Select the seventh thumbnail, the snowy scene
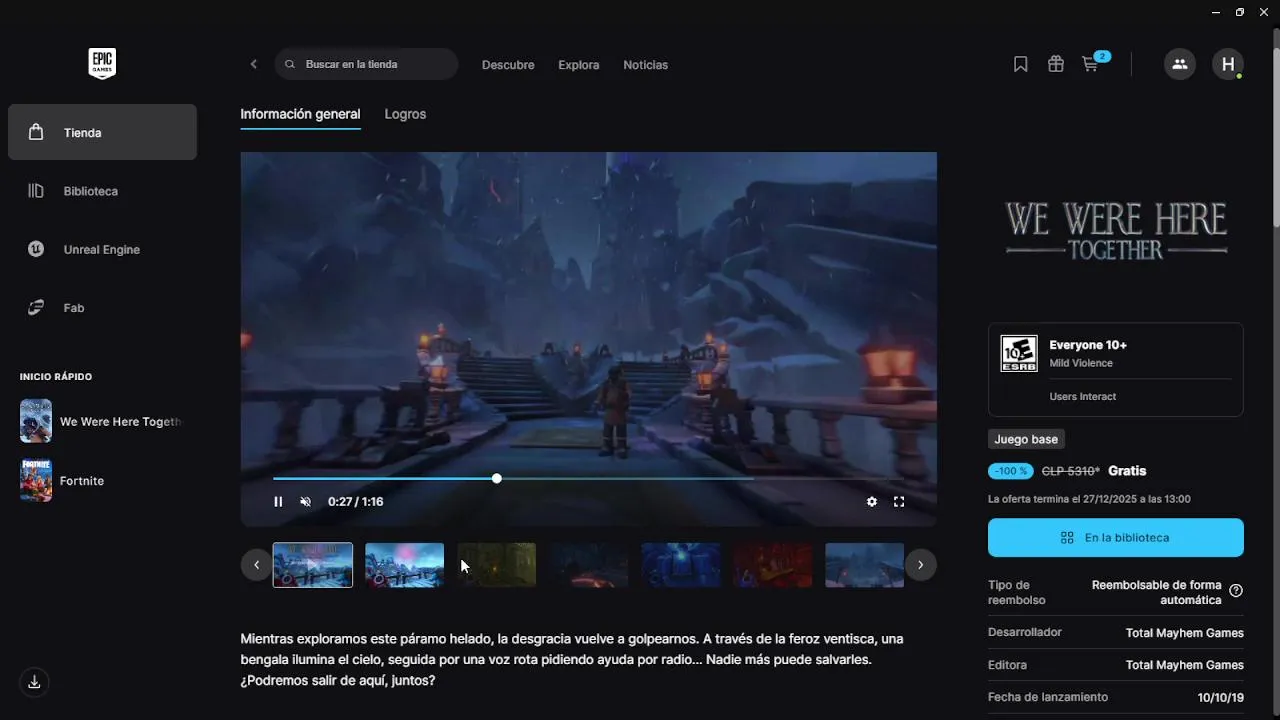This screenshot has width=1280, height=720. (864, 565)
